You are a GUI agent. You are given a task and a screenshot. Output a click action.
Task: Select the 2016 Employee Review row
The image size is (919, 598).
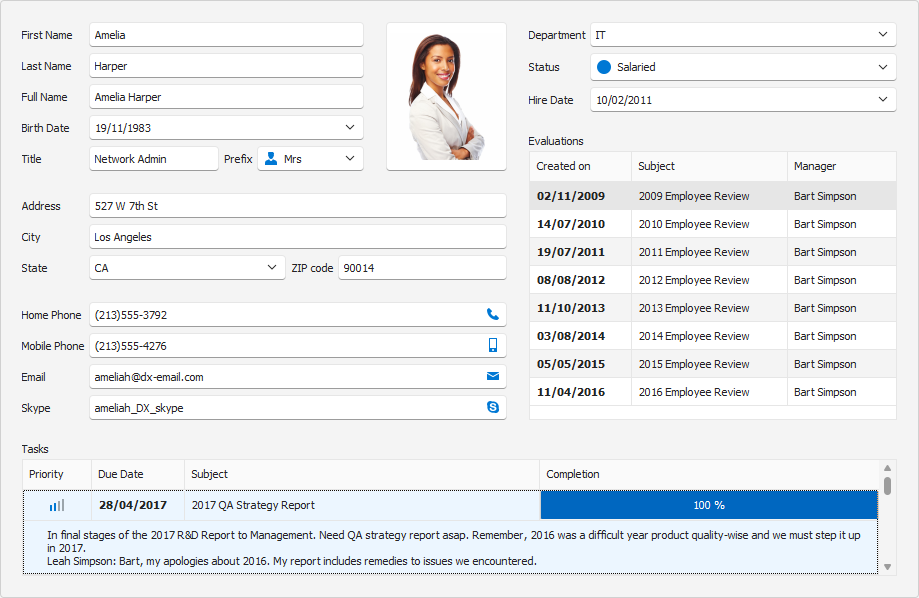click(x=713, y=392)
